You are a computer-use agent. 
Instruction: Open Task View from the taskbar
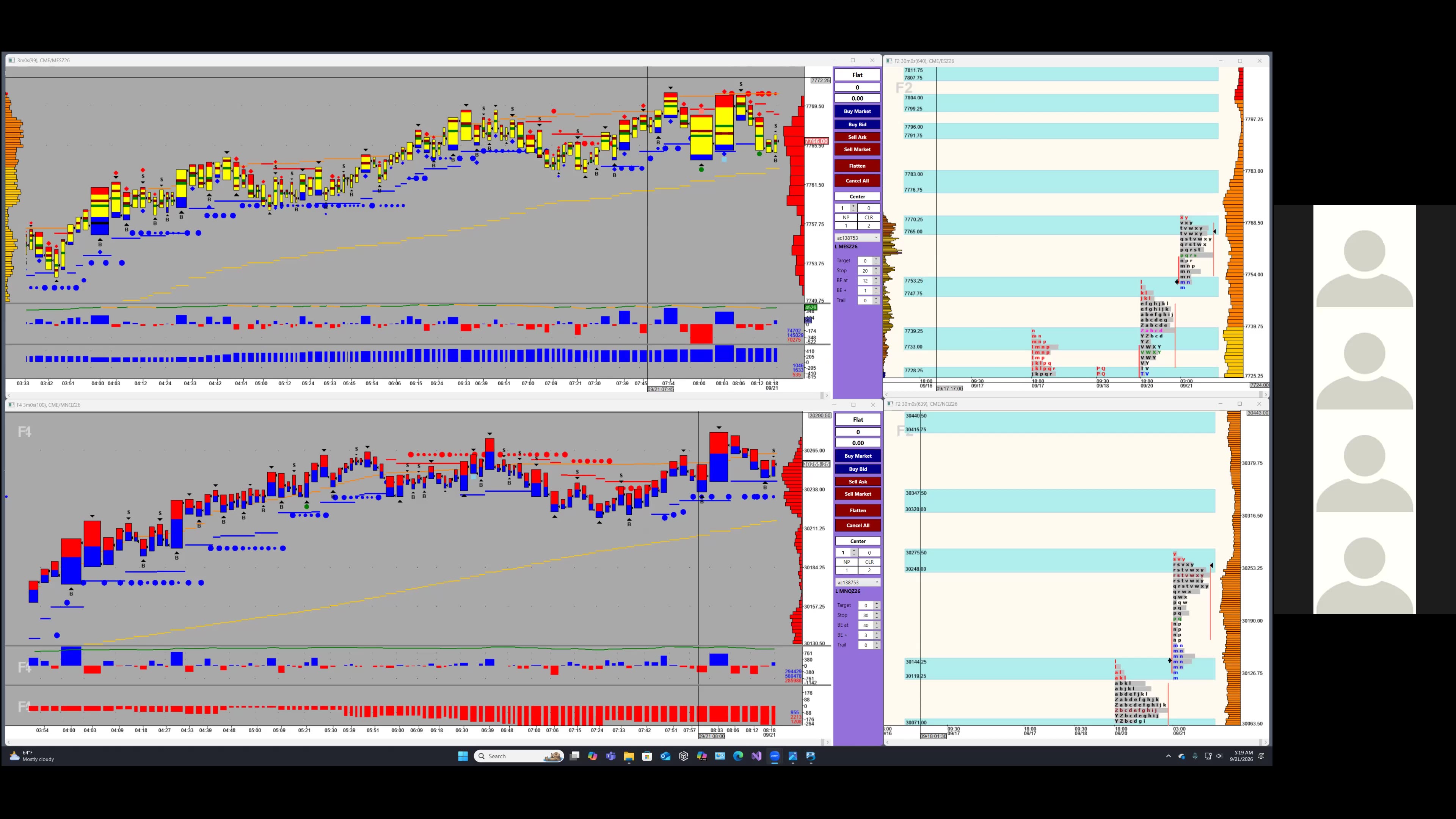(574, 756)
